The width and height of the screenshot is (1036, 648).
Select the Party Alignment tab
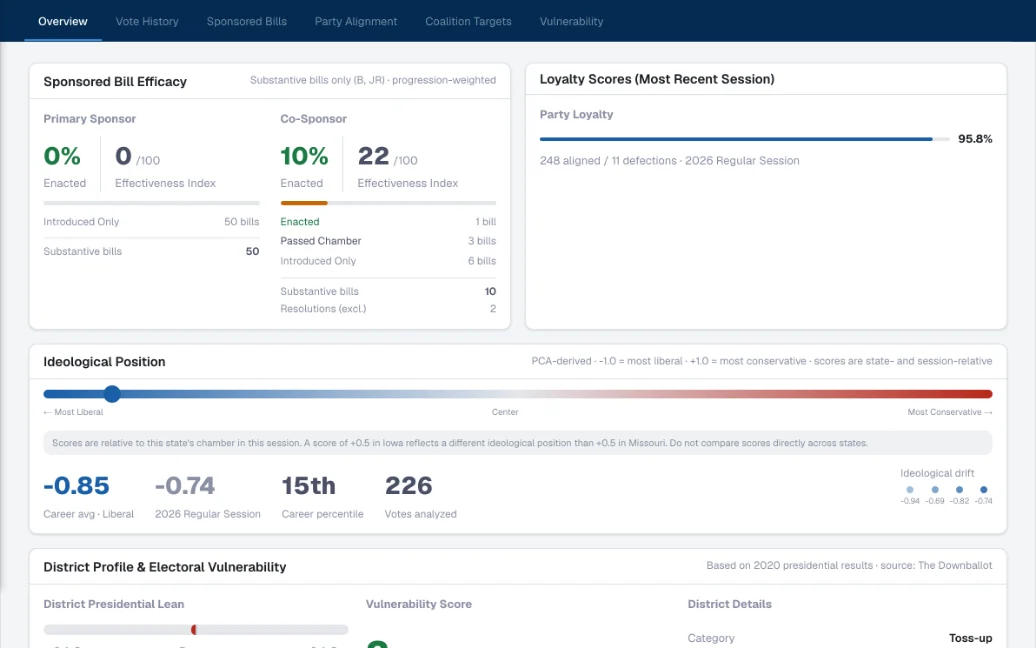coord(355,21)
